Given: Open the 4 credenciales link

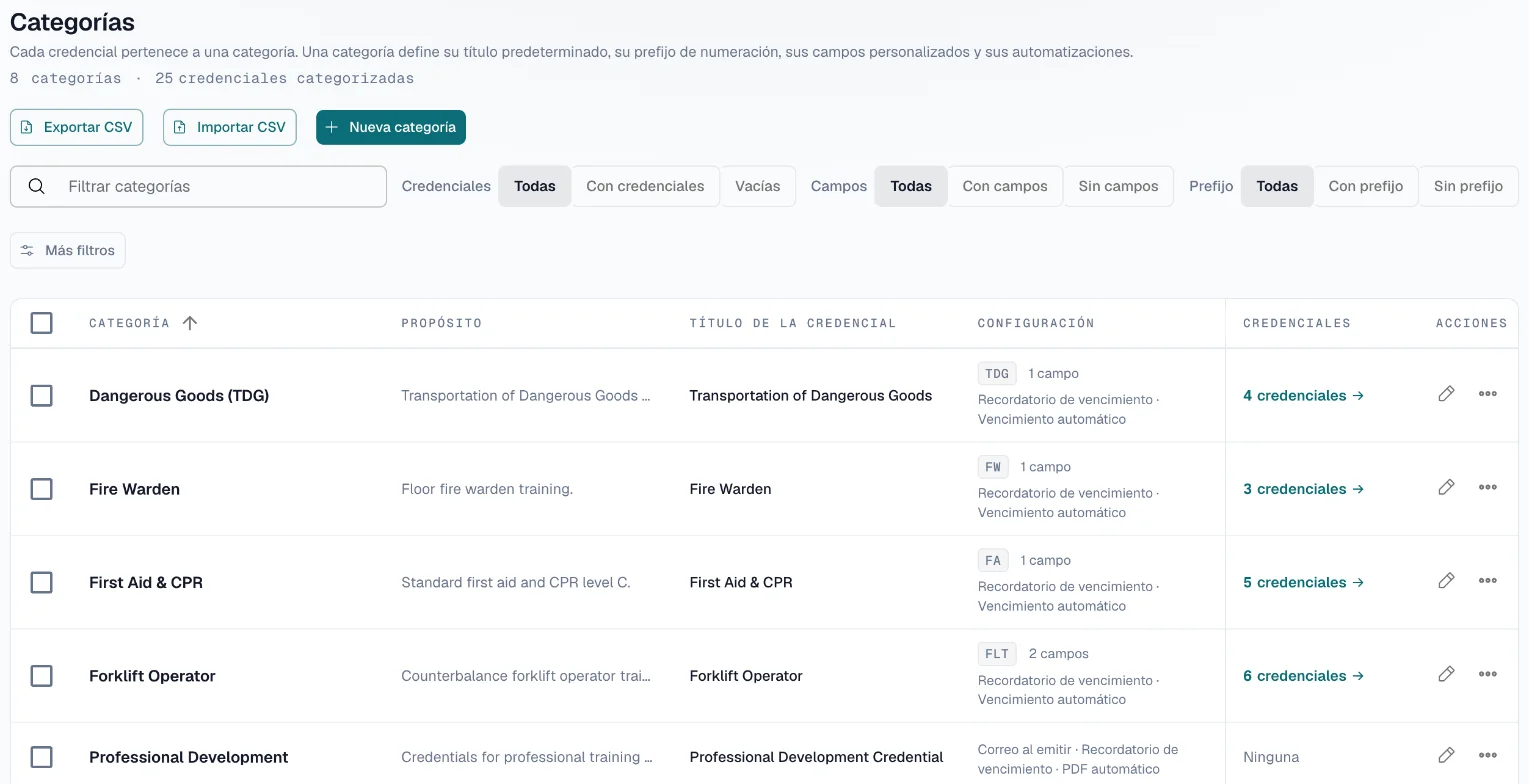Looking at the screenshot, I should [1303, 396].
